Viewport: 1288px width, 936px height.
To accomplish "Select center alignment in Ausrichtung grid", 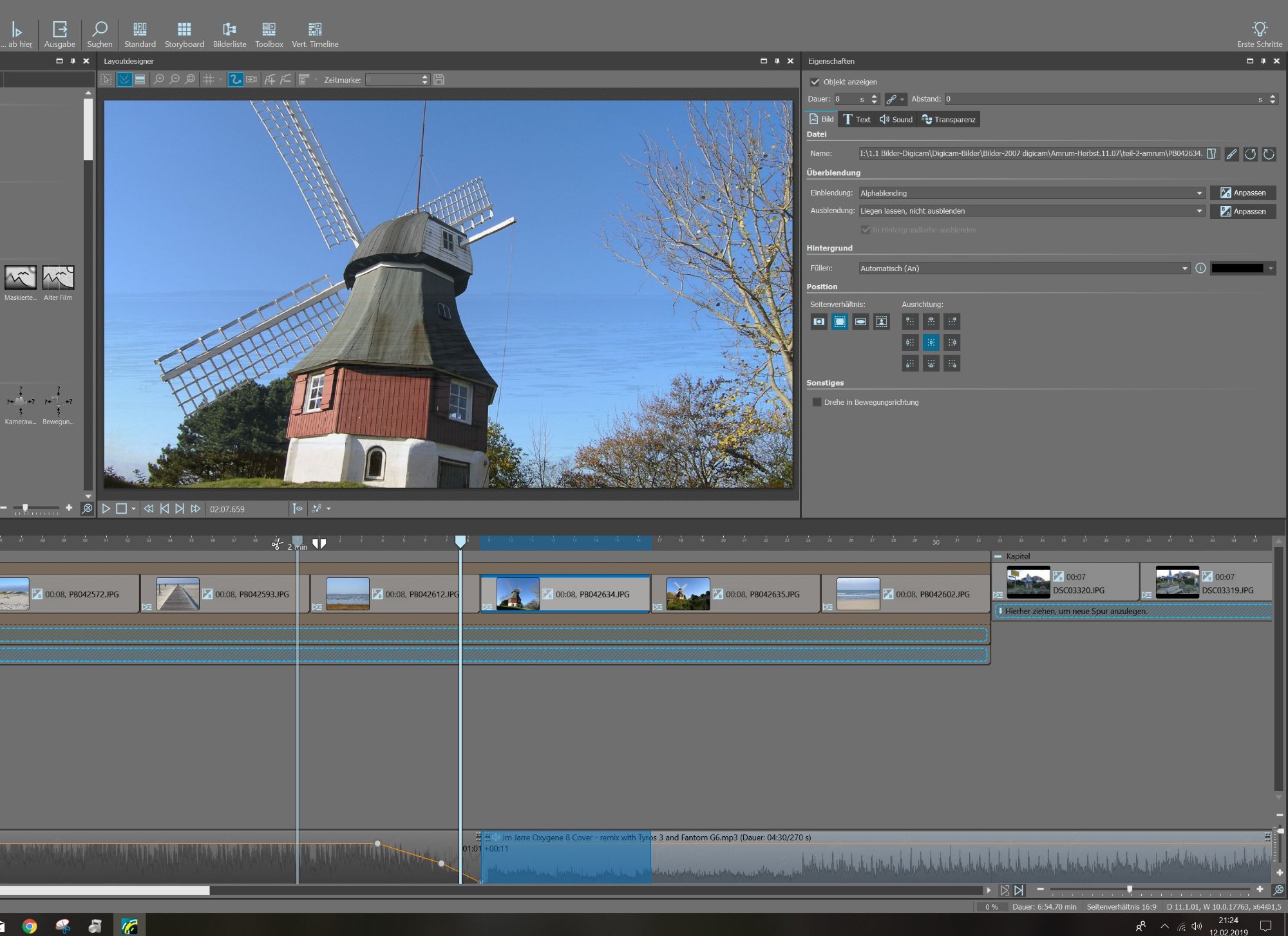I will (x=931, y=342).
